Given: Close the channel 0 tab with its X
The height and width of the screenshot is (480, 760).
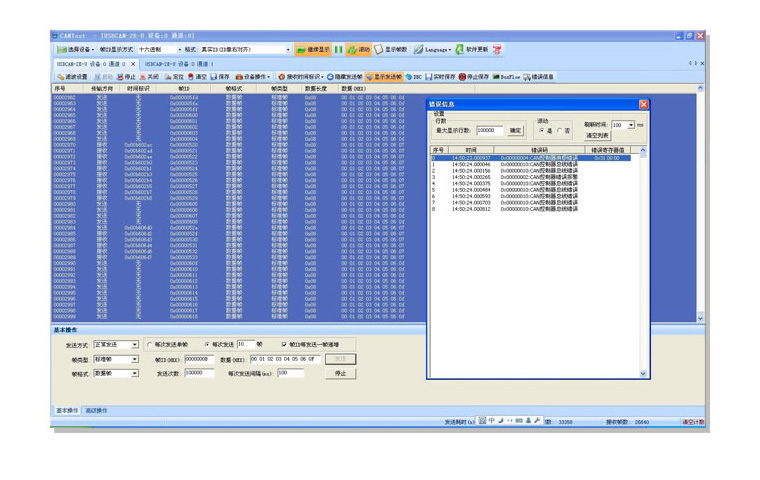Looking at the screenshot, I should pyautogui.click(x=133, y=64).
